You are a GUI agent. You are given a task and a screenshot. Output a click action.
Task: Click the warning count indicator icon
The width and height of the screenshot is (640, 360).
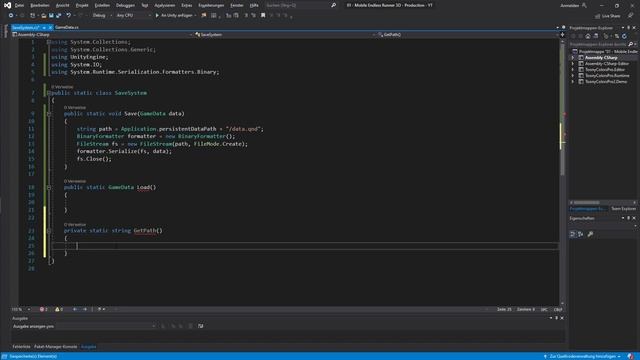coord(59,309)
